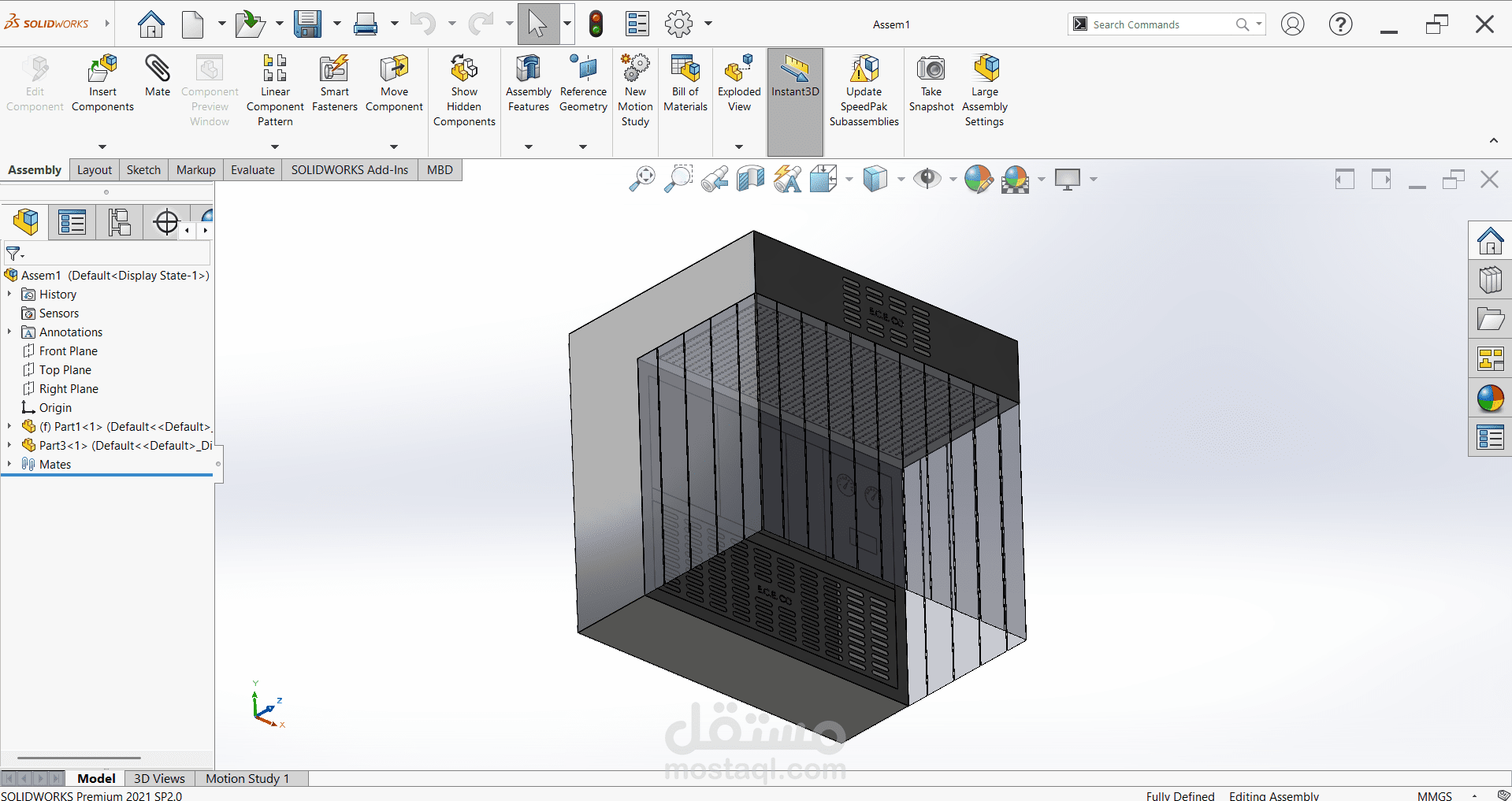Click Zoom to Area icon
The height and width of the screenshot is (801, 1512).
click(678, 180)
